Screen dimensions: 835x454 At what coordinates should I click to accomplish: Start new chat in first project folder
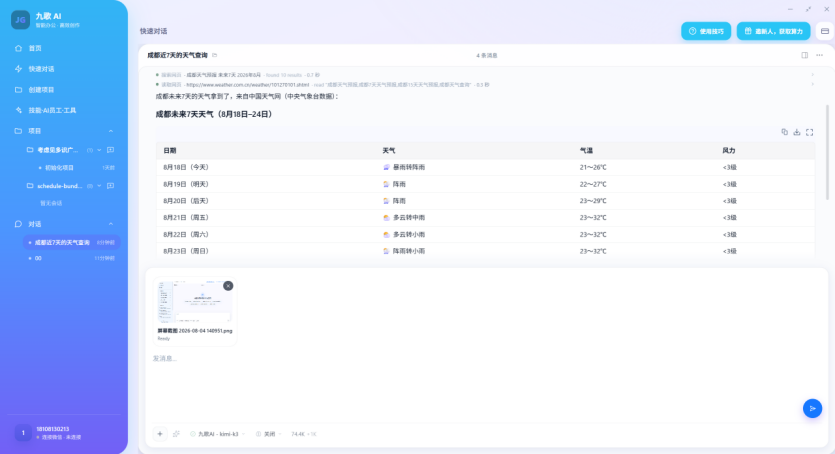[x=111, y=150]
